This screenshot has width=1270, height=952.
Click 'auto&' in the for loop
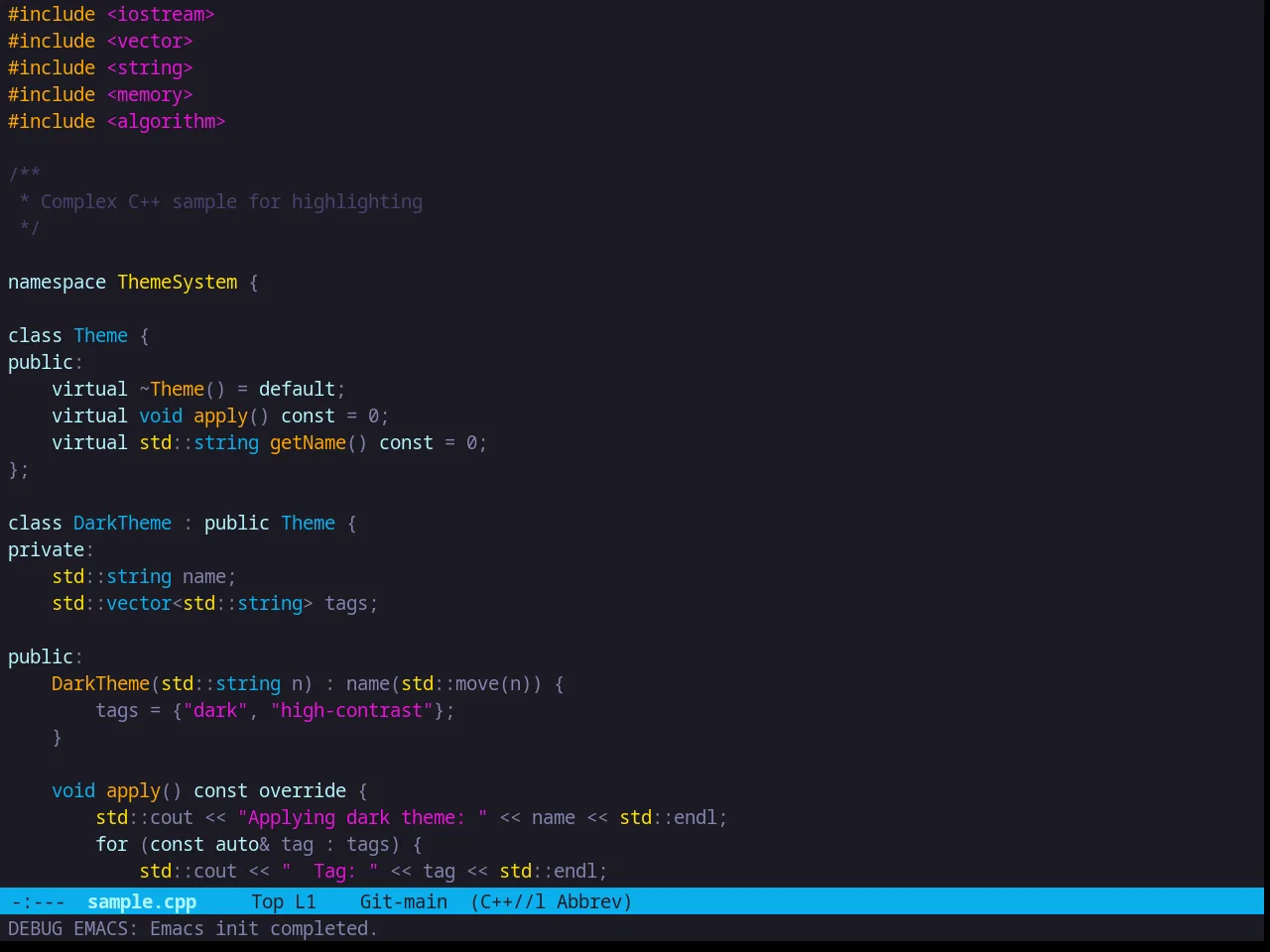(x=242, y=844)
